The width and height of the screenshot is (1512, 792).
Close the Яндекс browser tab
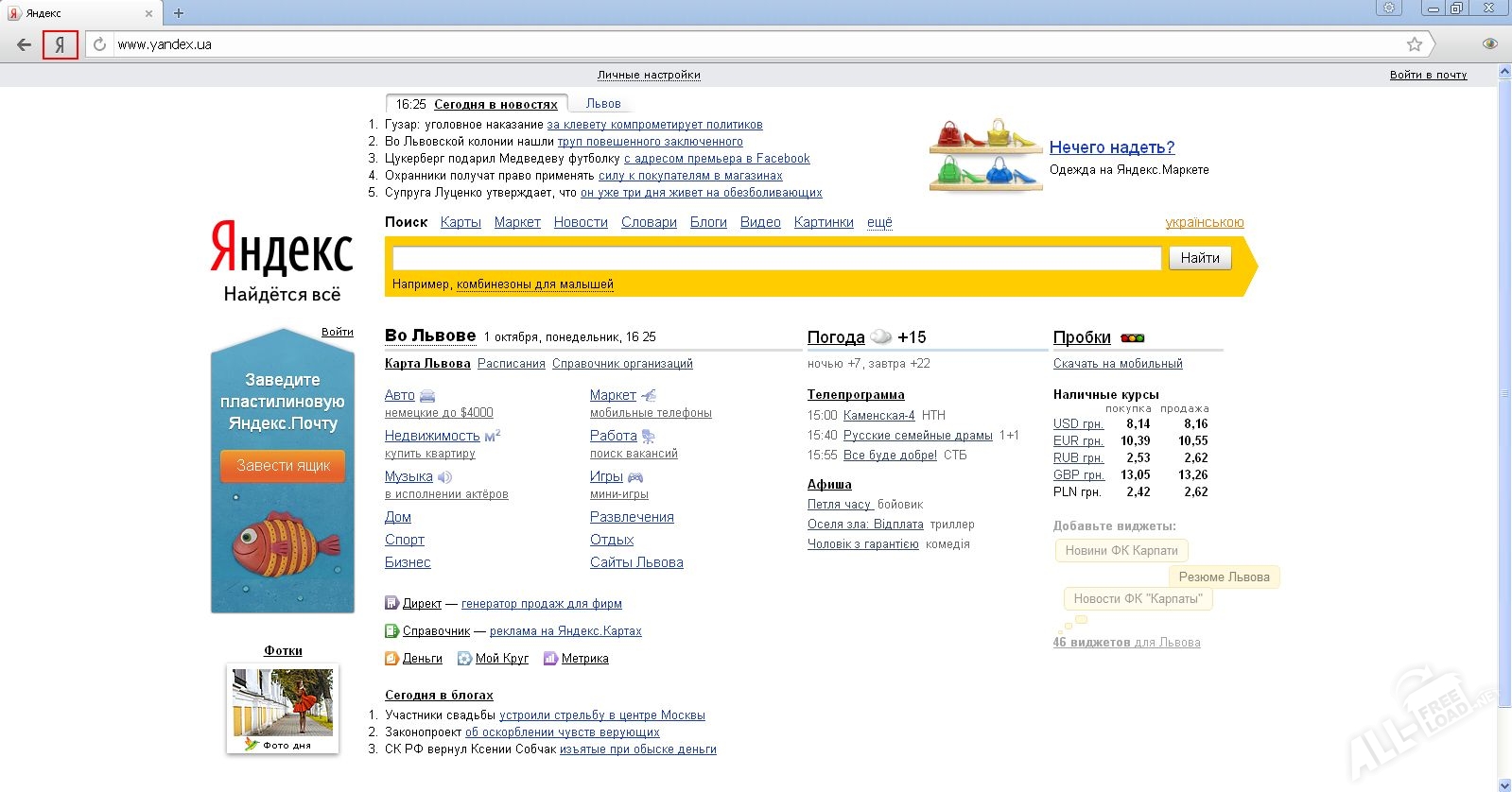tap(148, 13)
